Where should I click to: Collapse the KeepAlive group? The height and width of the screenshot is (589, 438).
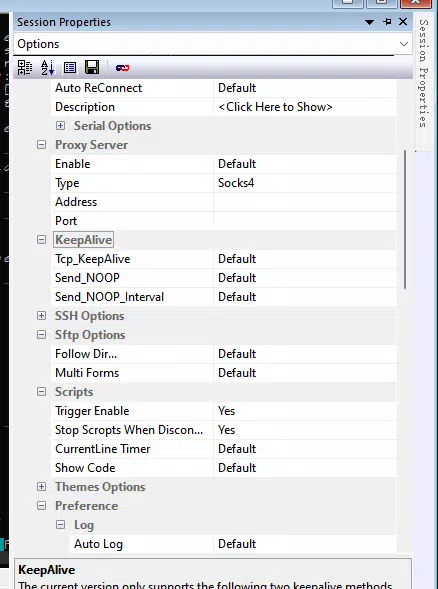coord(41,240)
